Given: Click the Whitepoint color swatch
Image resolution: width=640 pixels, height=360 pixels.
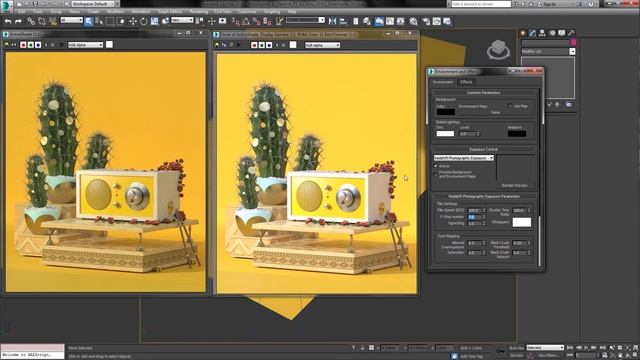Looking at the screenshot, I should click(x=522, y=222).
